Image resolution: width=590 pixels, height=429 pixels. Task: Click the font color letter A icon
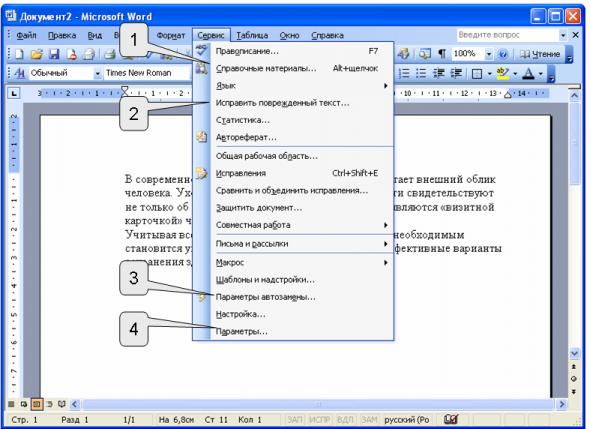[529, 73]
